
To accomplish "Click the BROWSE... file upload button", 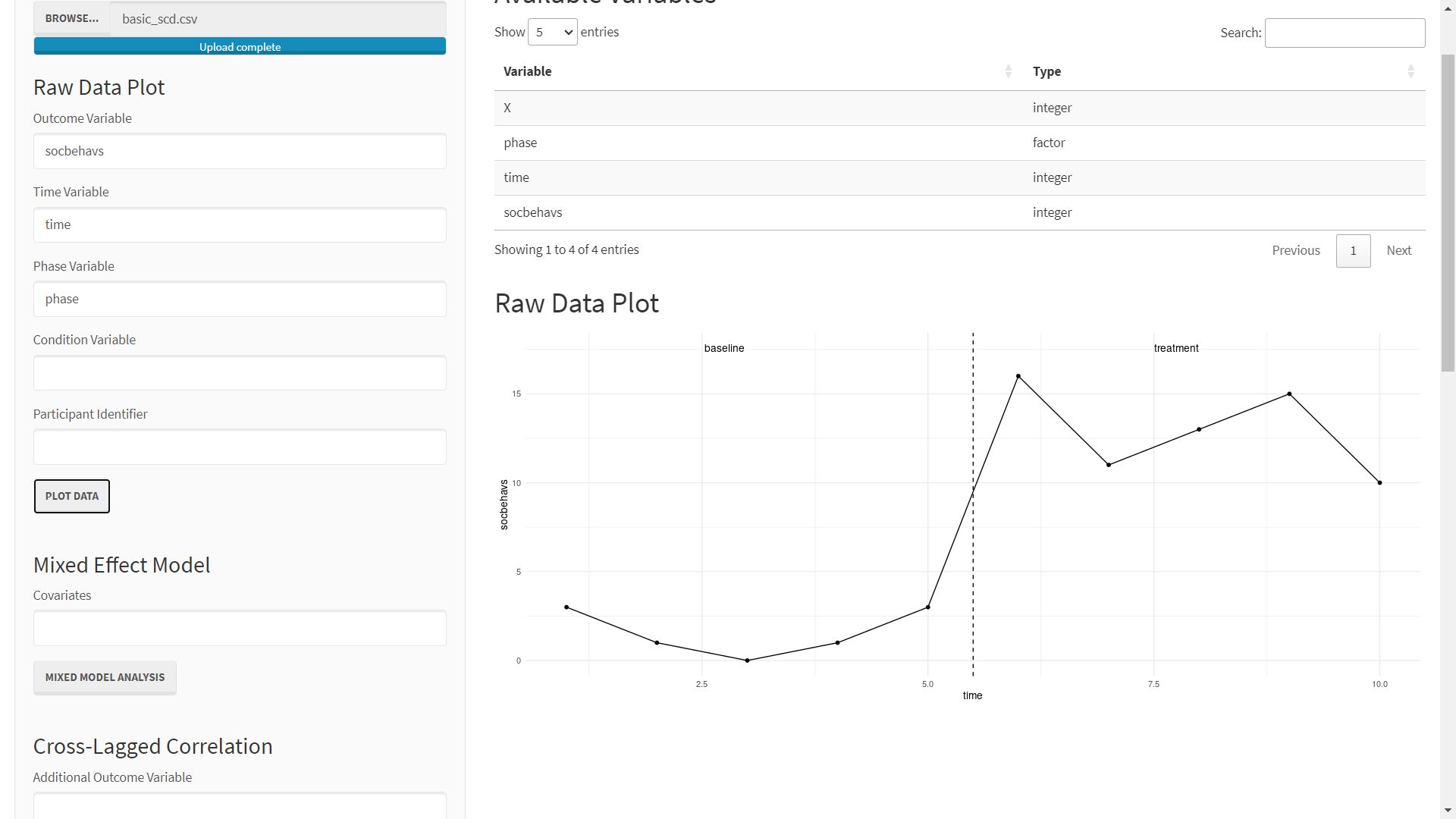I will pyautogui.click(x=72, y=18).
